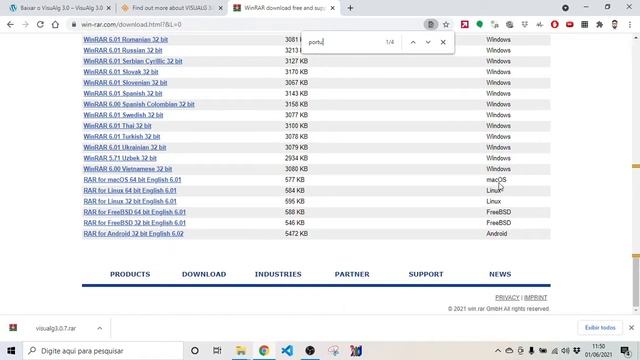Click the red arrow extension icon

(x=464, y=24)
